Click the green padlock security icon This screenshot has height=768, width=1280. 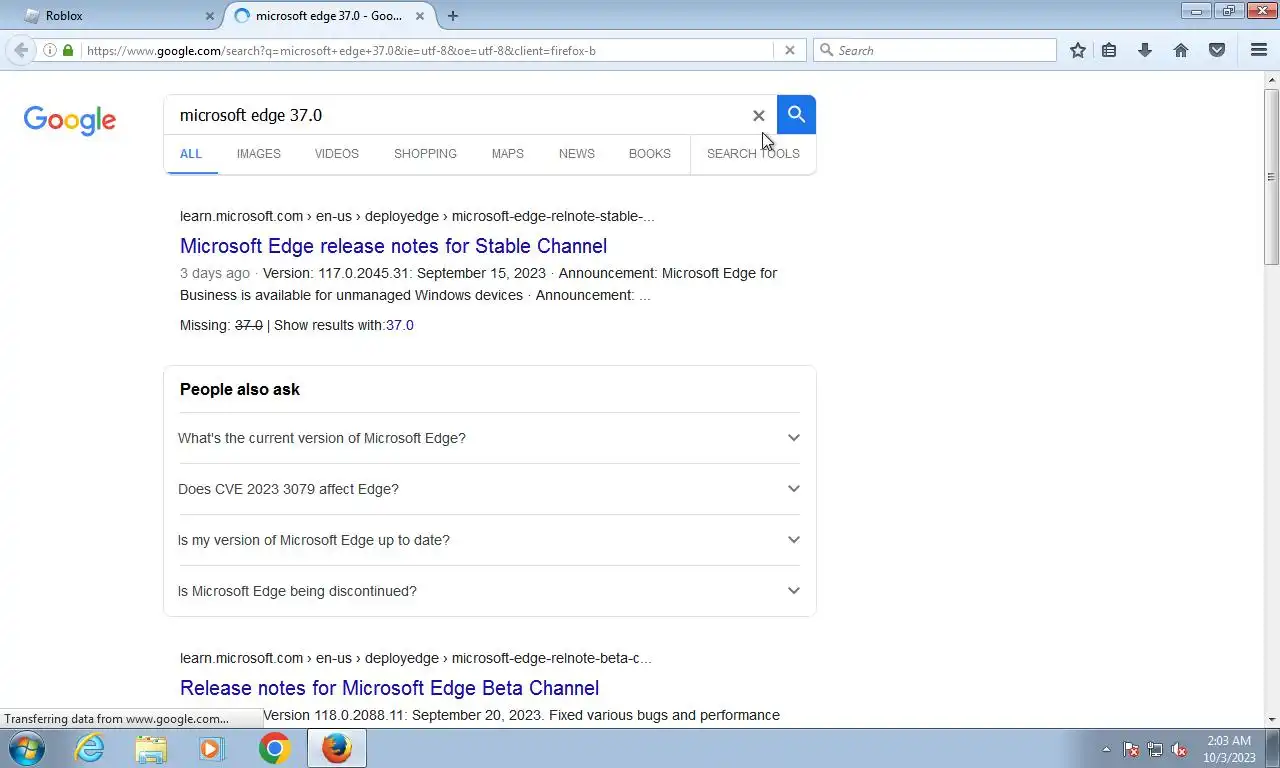tap(68, 50)
